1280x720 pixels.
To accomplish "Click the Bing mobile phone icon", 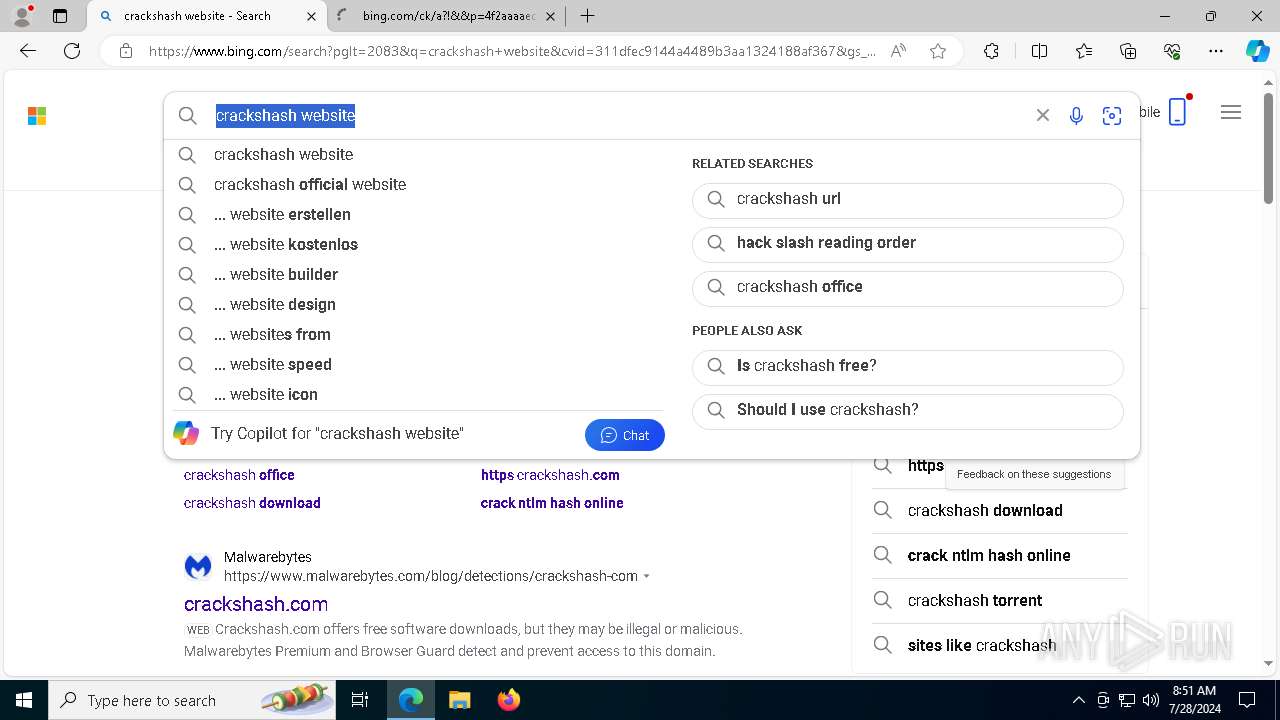I will tap(1178, 111).
